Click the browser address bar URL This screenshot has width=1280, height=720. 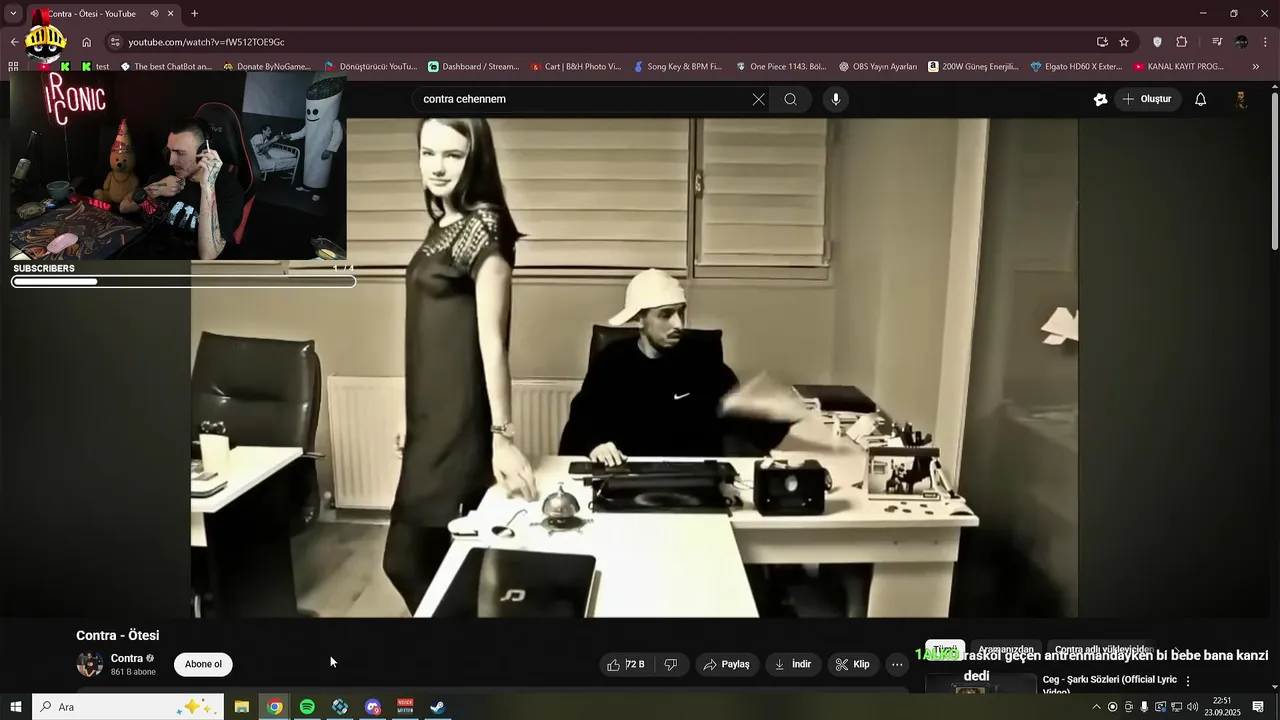pyautogui.click(x=206, y=42)
